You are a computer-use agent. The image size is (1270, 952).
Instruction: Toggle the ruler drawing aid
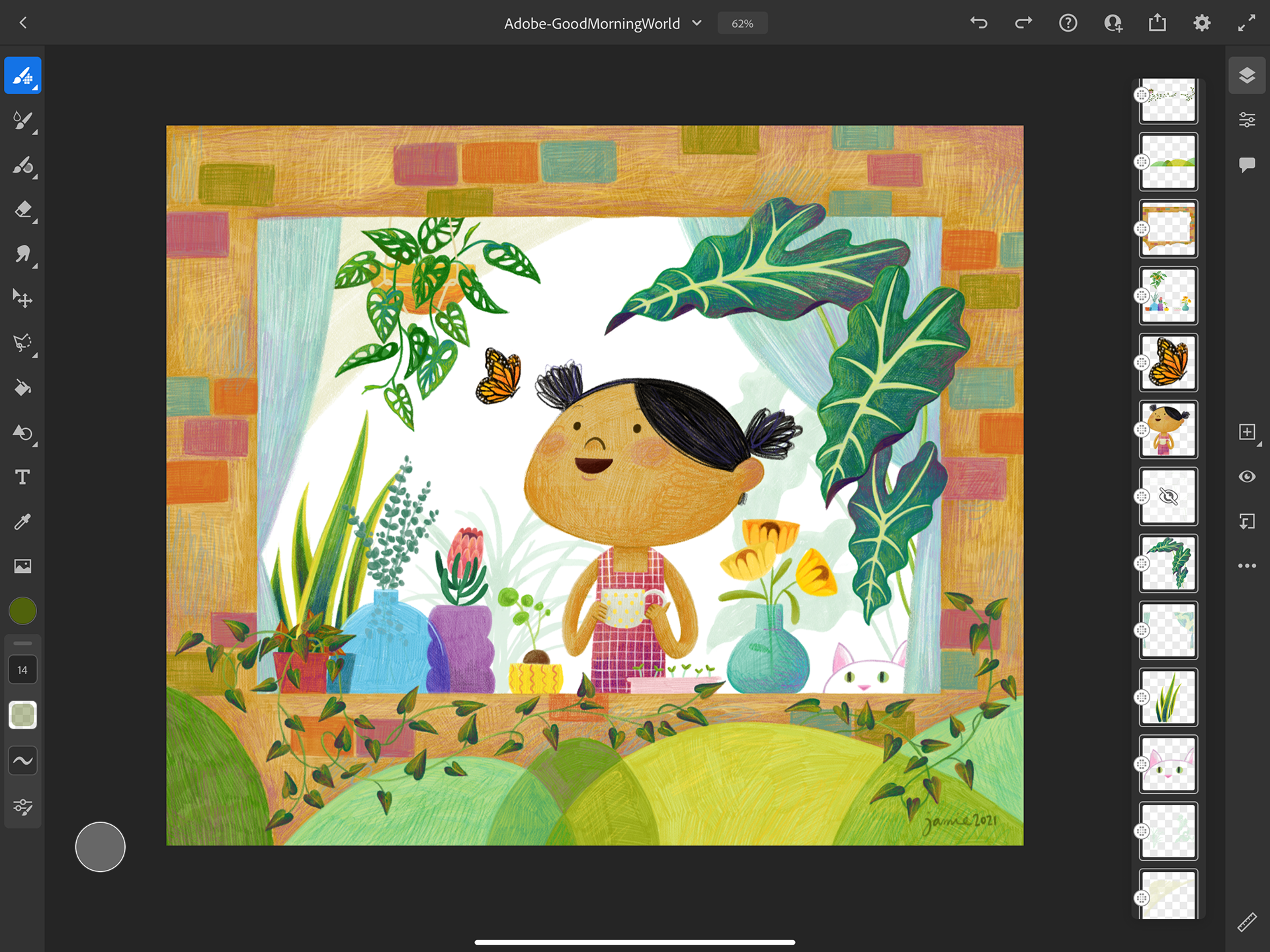pos(1247,922)
